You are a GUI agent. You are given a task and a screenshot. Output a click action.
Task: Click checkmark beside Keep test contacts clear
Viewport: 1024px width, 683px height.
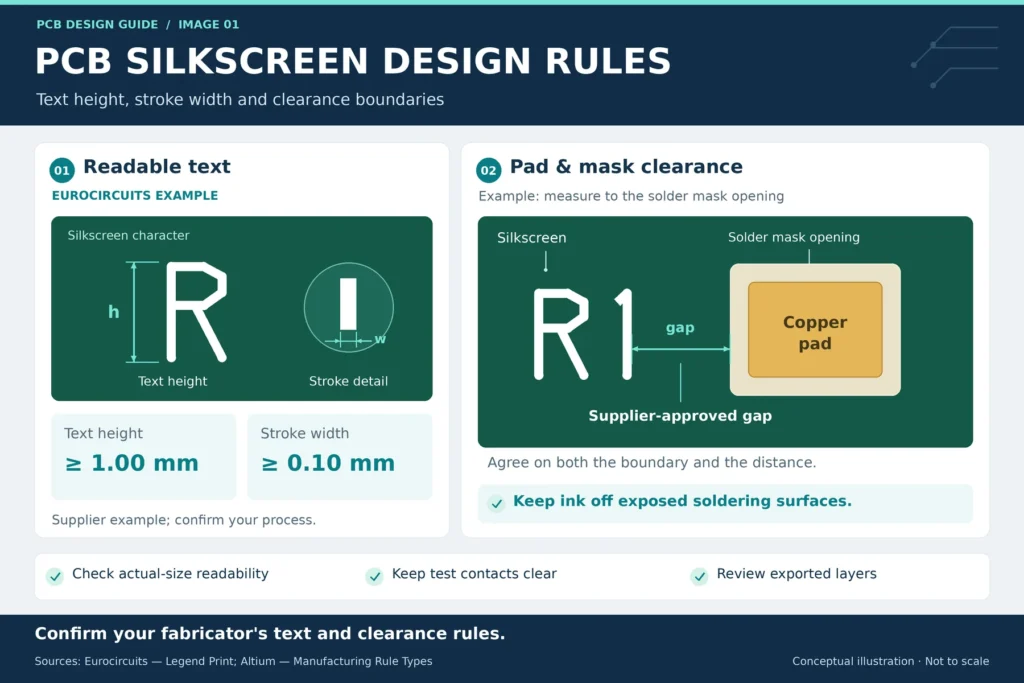tap(374, 576)
